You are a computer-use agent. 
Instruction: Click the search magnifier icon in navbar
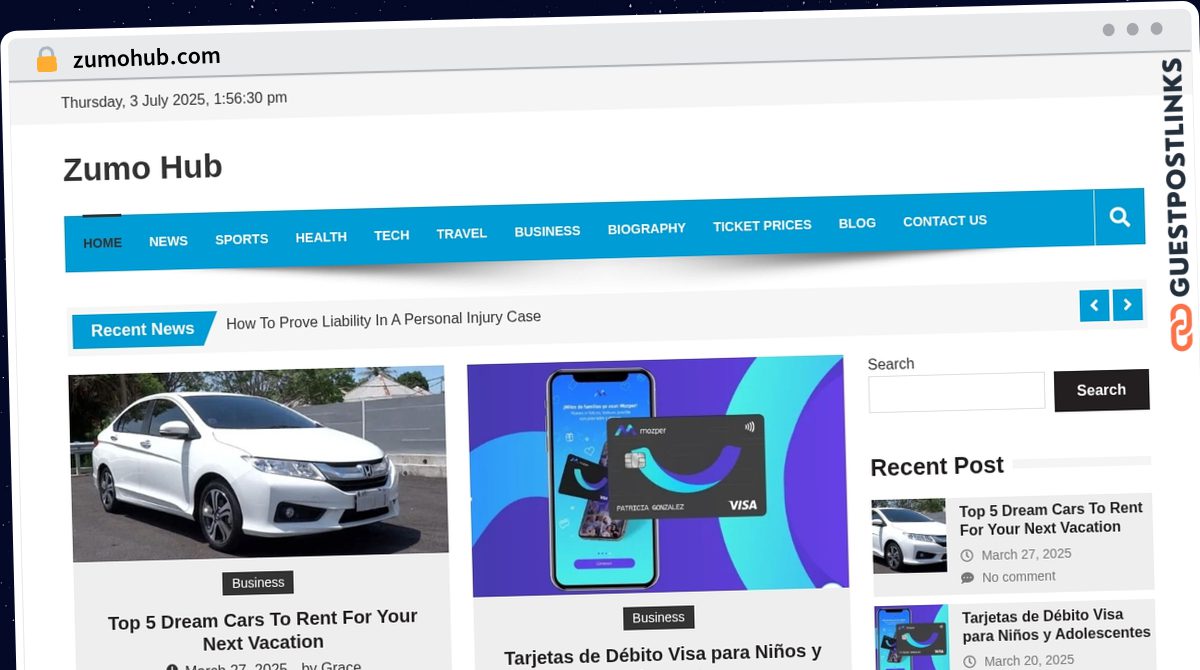pos(1119,217)
